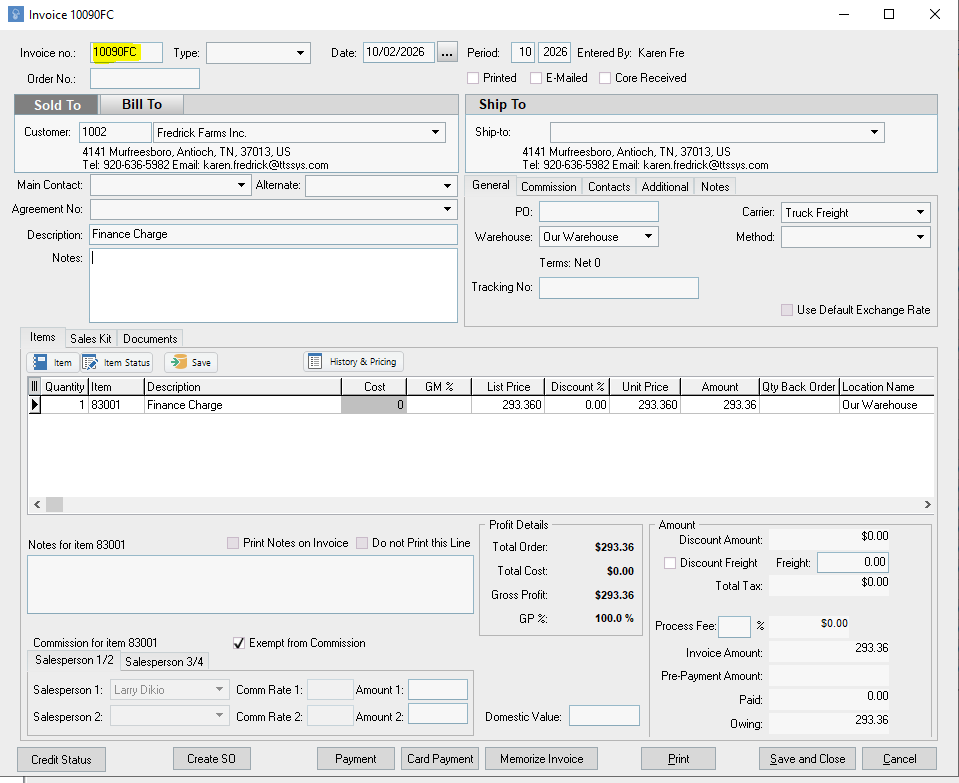Open the shipping Method dropdown
The image size is (959, 783).
click(x=920, y=237)
